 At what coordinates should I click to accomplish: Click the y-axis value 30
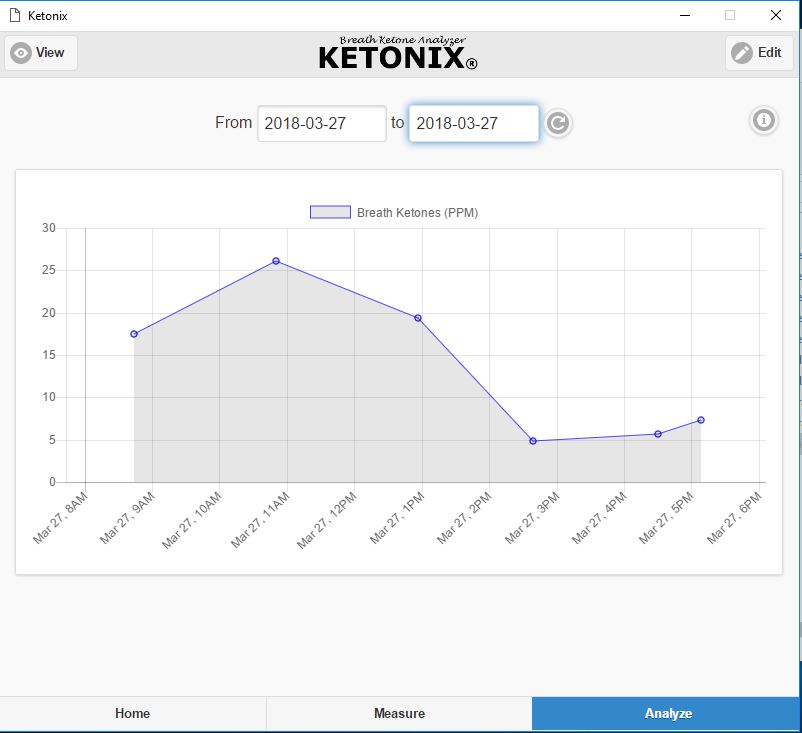click(x=49, y=228)
